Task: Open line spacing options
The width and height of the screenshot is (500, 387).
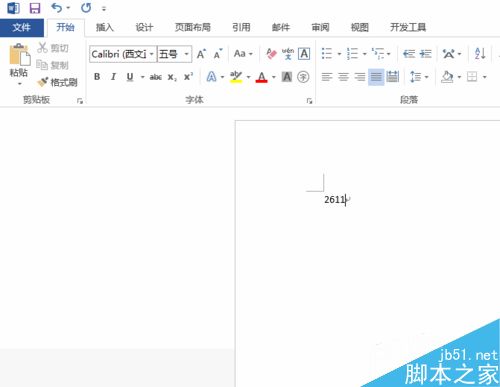Action: click(x=415, y=77)
